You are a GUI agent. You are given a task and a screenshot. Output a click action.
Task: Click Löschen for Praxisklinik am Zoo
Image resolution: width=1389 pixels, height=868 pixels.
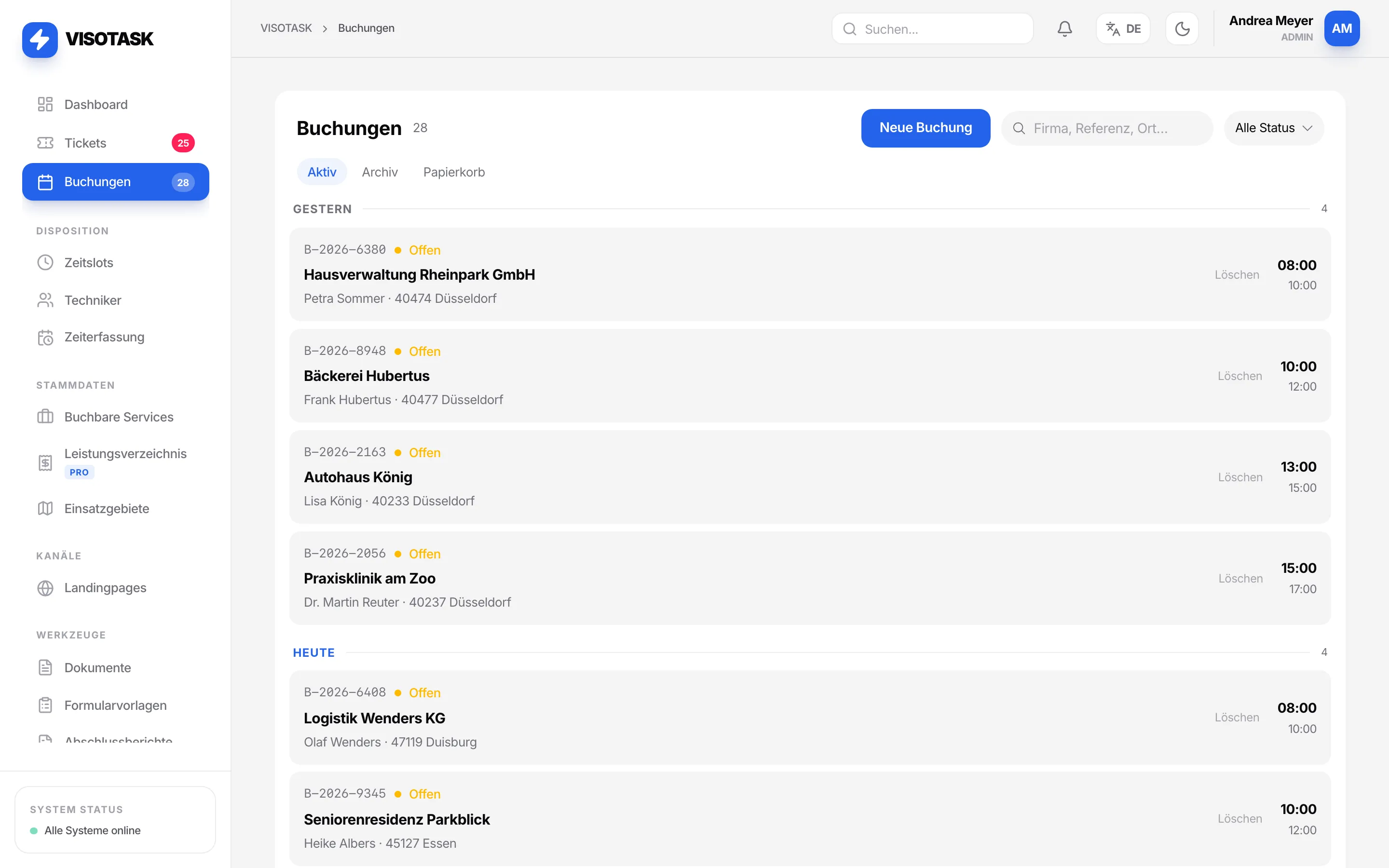click(x=1240, y=579)
